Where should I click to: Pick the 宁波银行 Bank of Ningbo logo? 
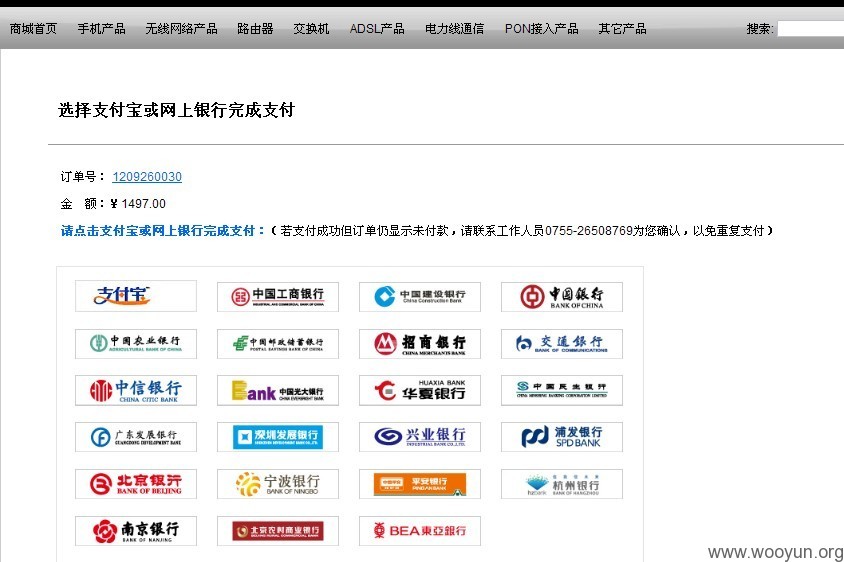click(278, 483)
